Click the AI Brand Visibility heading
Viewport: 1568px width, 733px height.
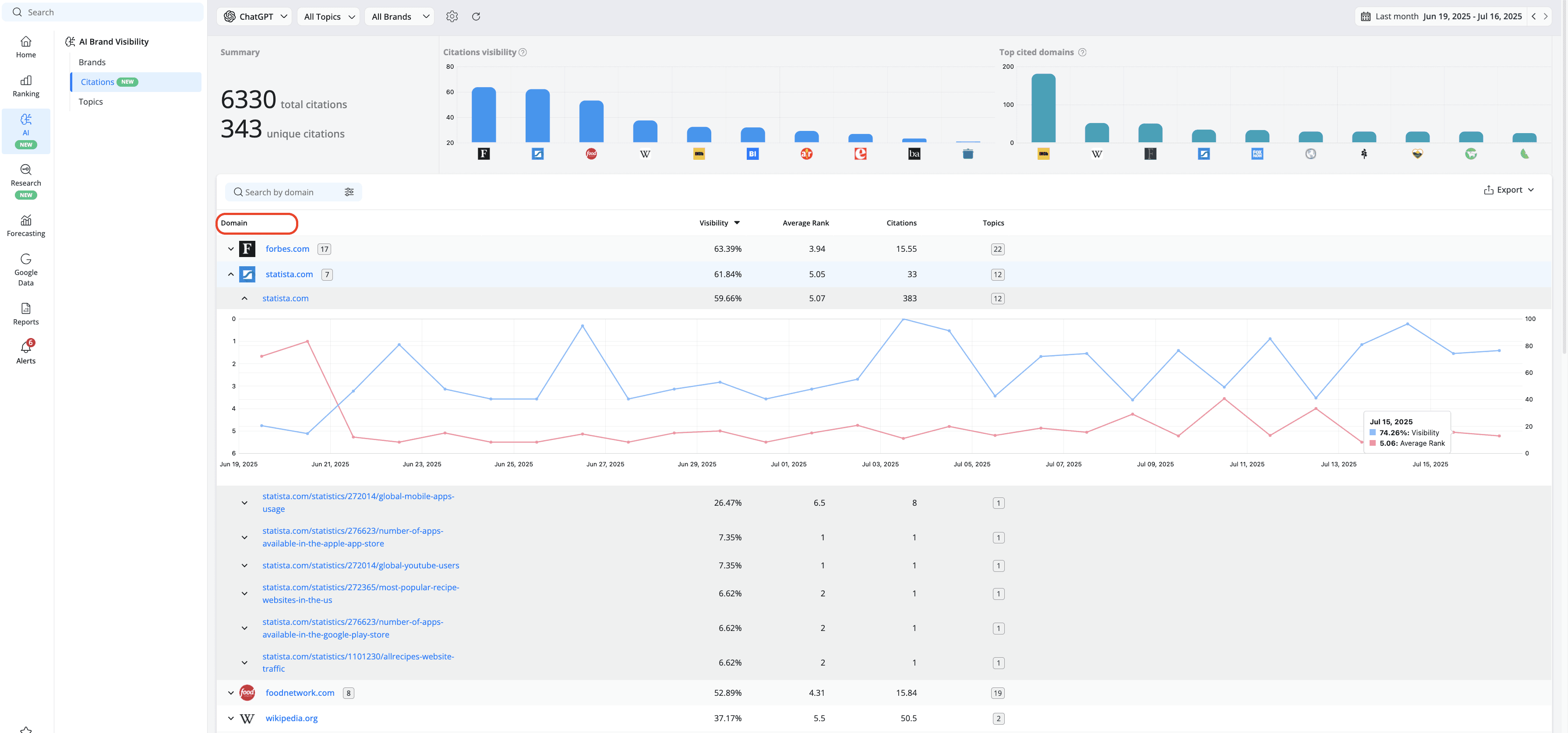coord(114,41)
